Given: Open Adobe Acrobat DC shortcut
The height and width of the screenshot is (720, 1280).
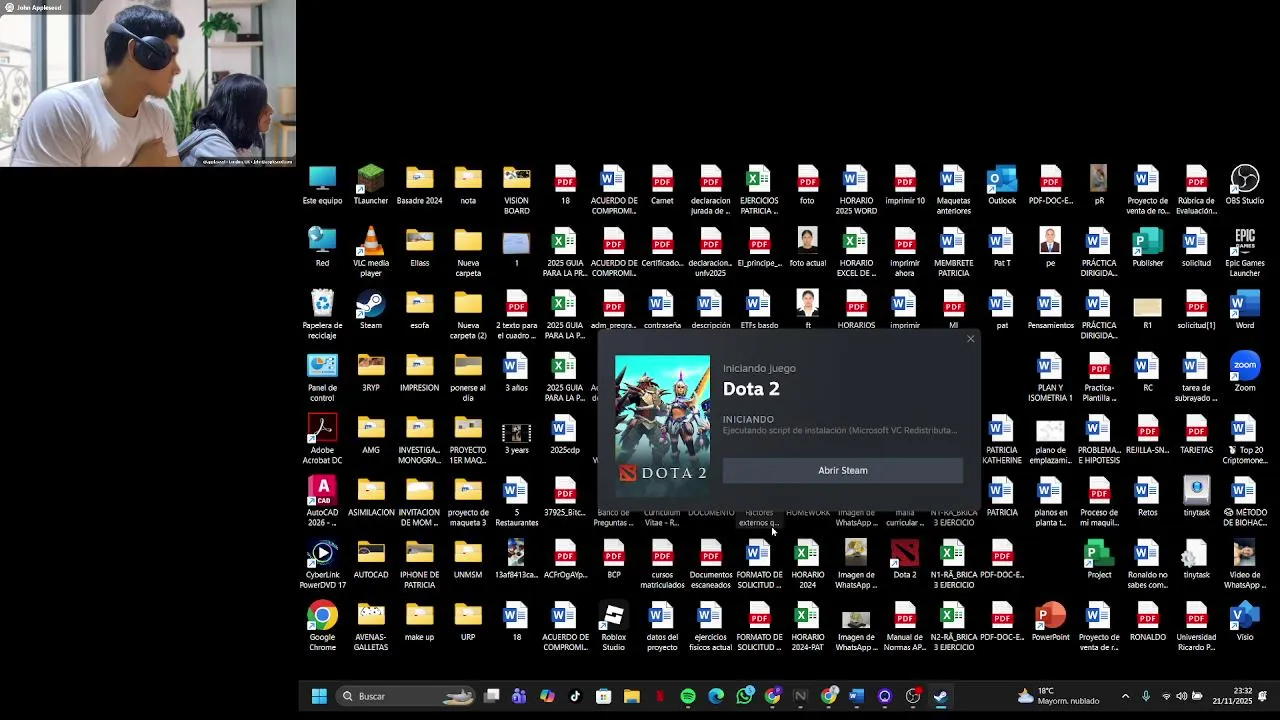Looking at the screenshot, I should tap(322, 439).
